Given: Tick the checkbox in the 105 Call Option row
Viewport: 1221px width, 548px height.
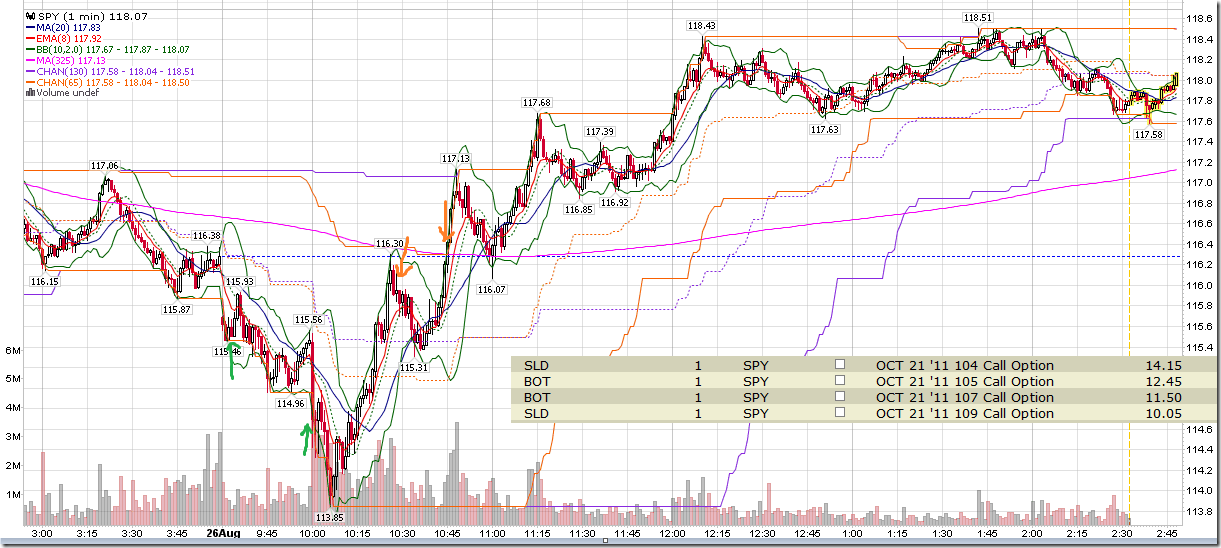Looking at the screenshot, I should coord(840,381).
